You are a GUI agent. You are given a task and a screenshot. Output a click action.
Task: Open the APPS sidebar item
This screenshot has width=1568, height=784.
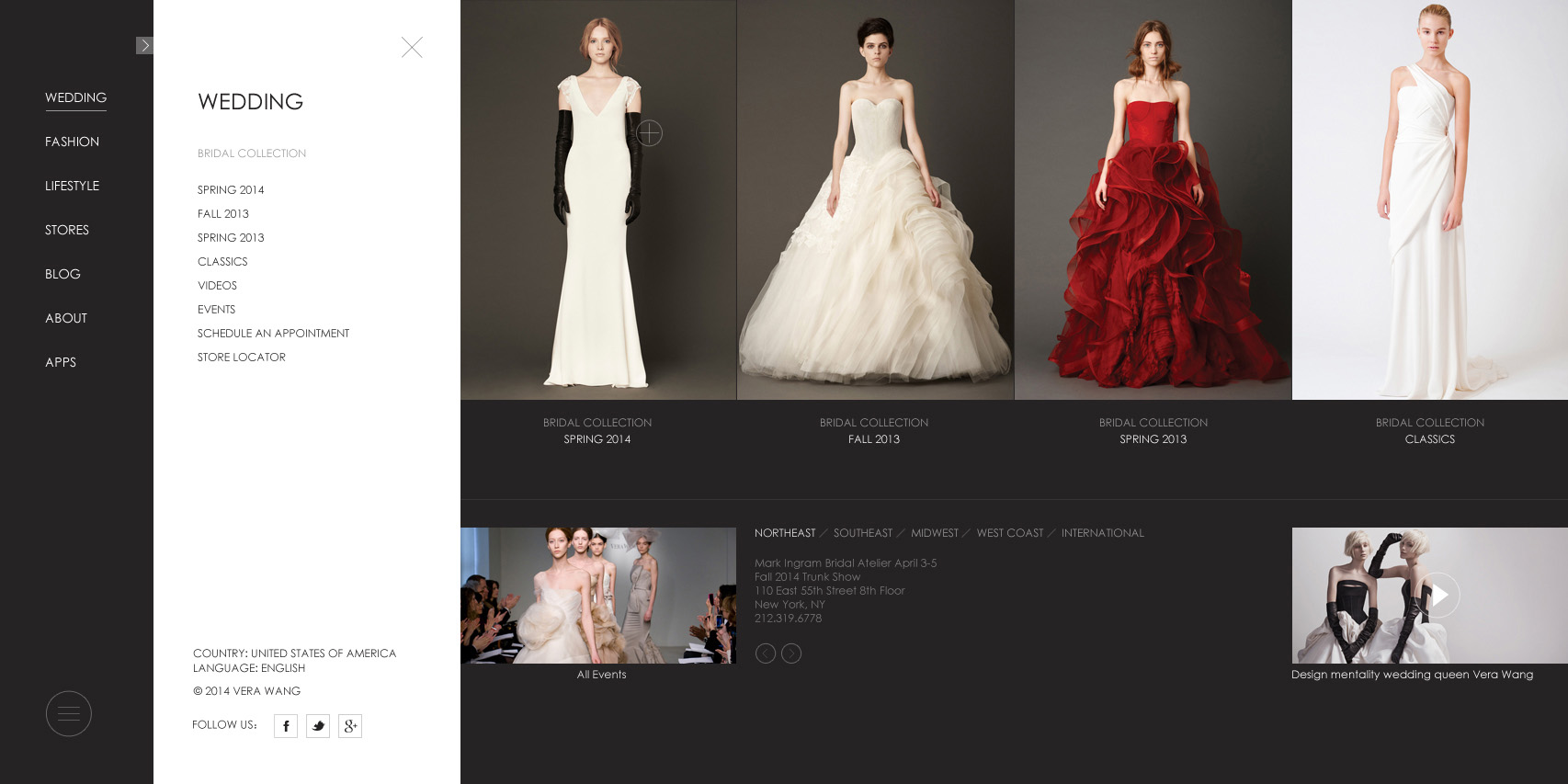click(61, 362)
